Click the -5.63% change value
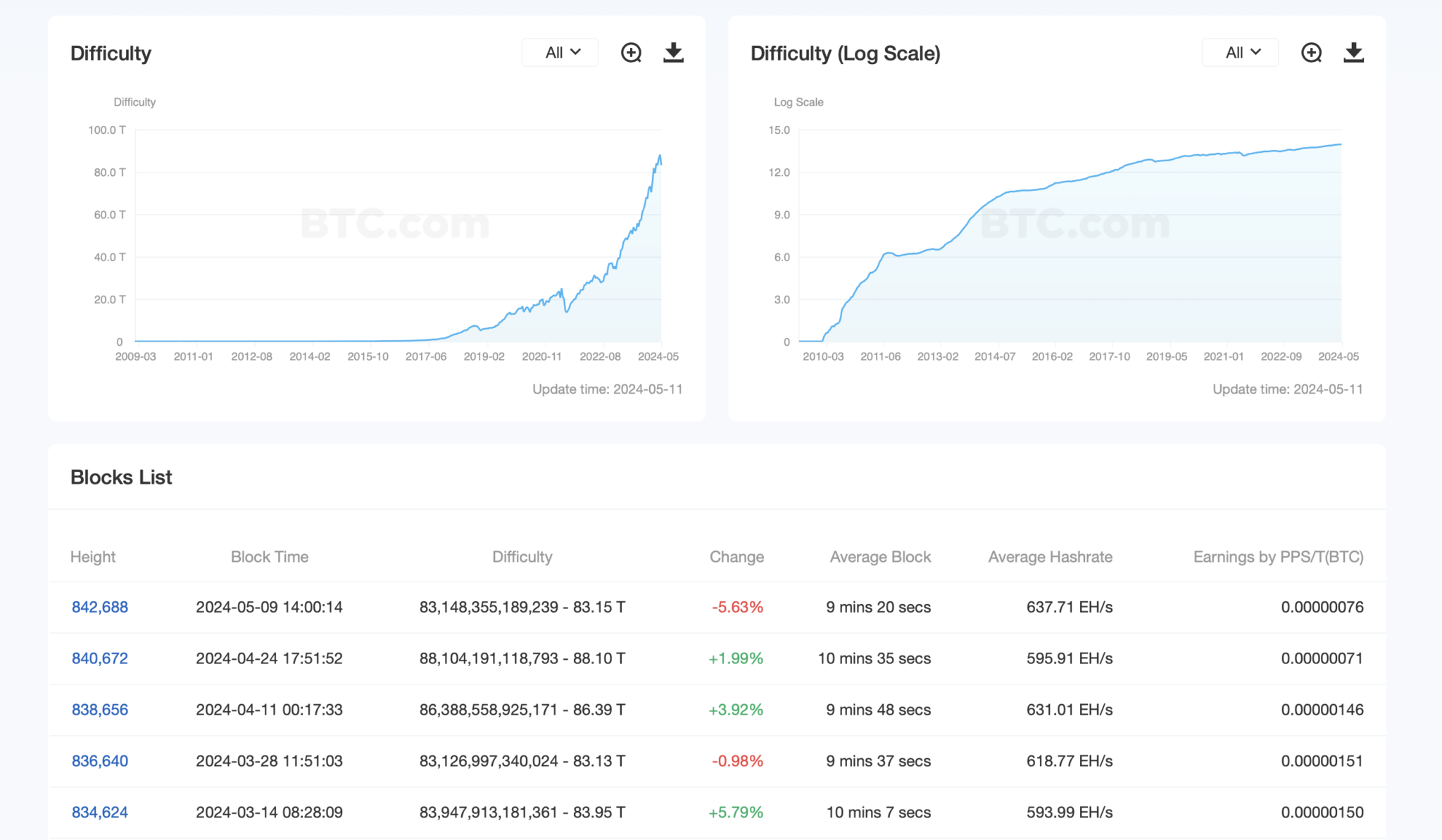The height and width of the screenshot is (840, 1442). pos(737,607)
